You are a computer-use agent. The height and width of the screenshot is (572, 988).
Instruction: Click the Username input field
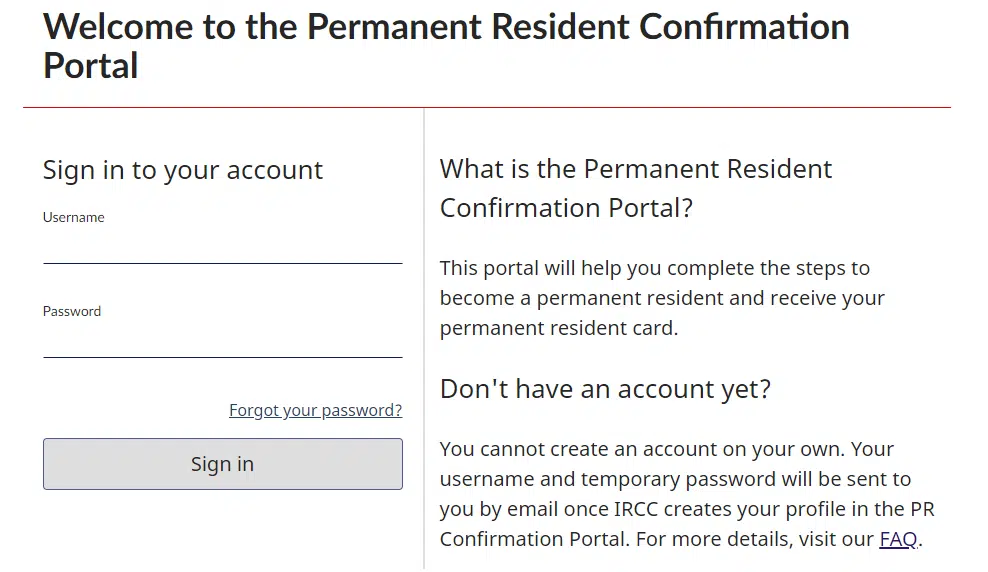[x=222, y=248]
